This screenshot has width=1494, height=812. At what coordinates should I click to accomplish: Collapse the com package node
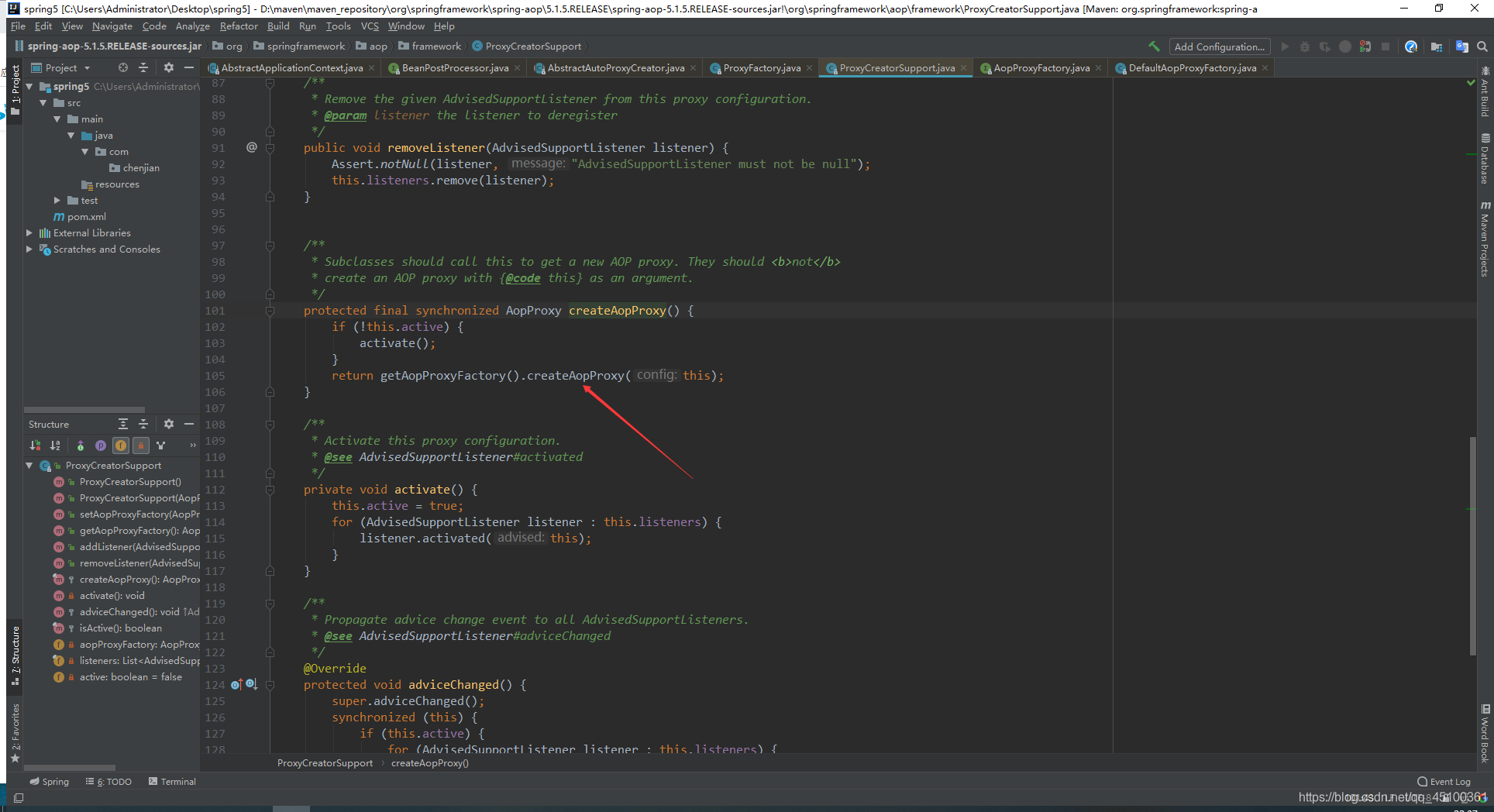pyautogui.click(x=85, y=152)
